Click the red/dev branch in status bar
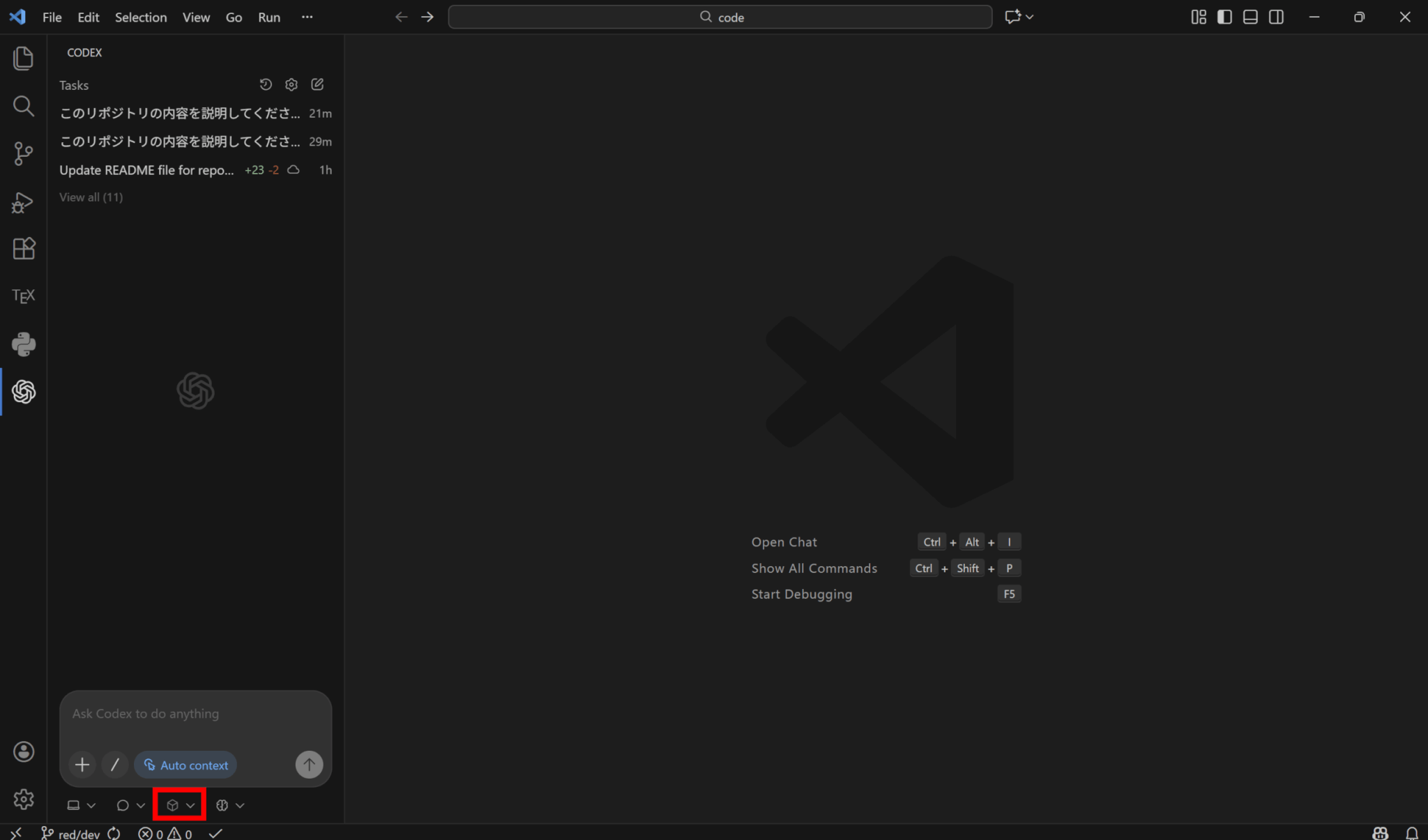Image resolution: width=1428 pixels, height=840 pixels. coord(71,834)
